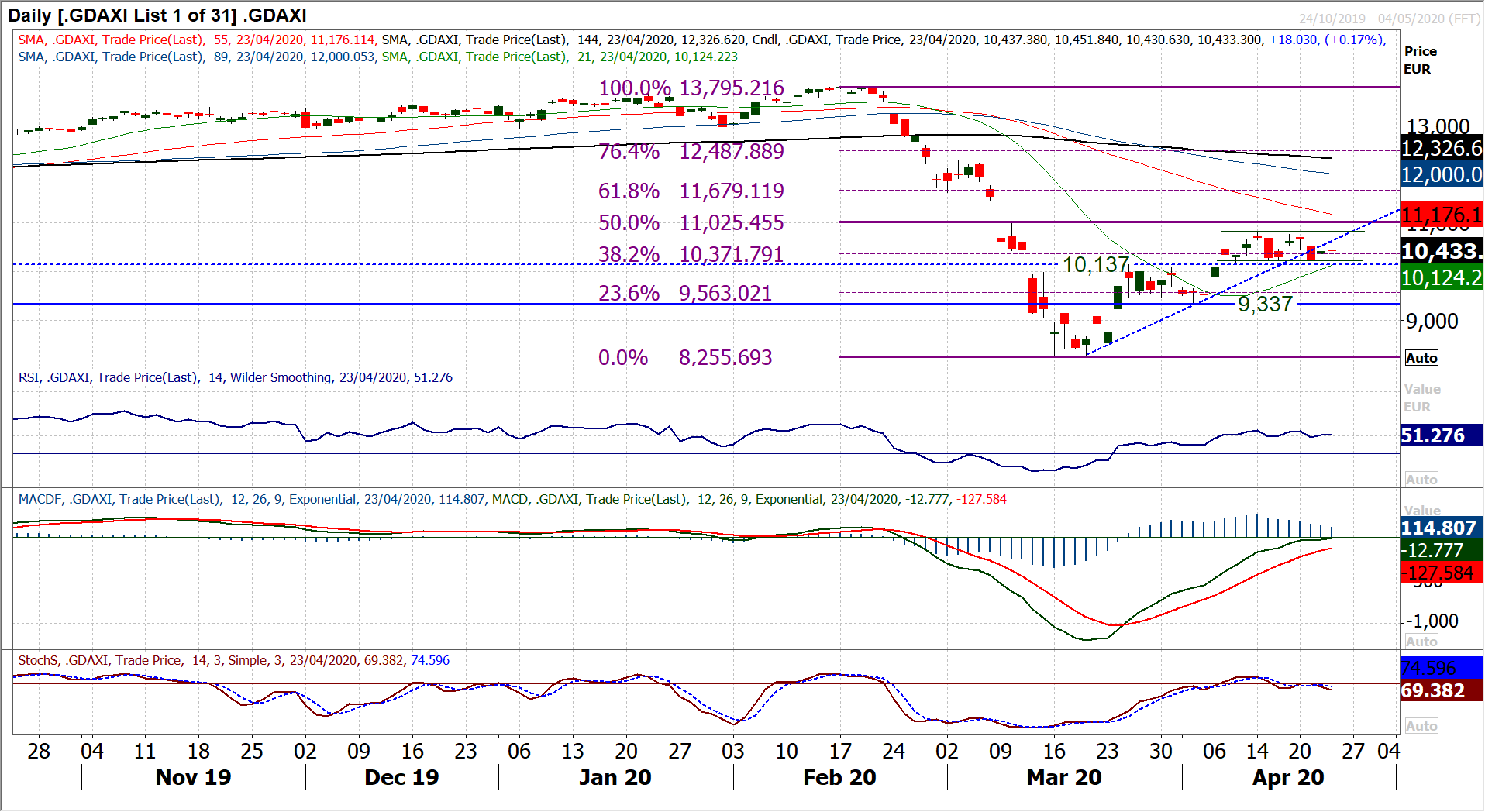Click the Auto button on price axis
The image size is (1485, 812).
1421,358
